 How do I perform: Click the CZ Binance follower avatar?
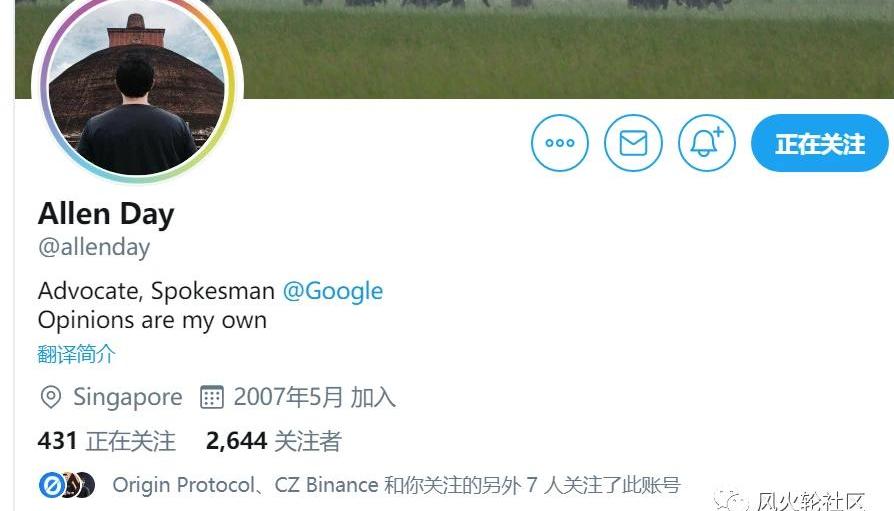(x=70, y=485)
